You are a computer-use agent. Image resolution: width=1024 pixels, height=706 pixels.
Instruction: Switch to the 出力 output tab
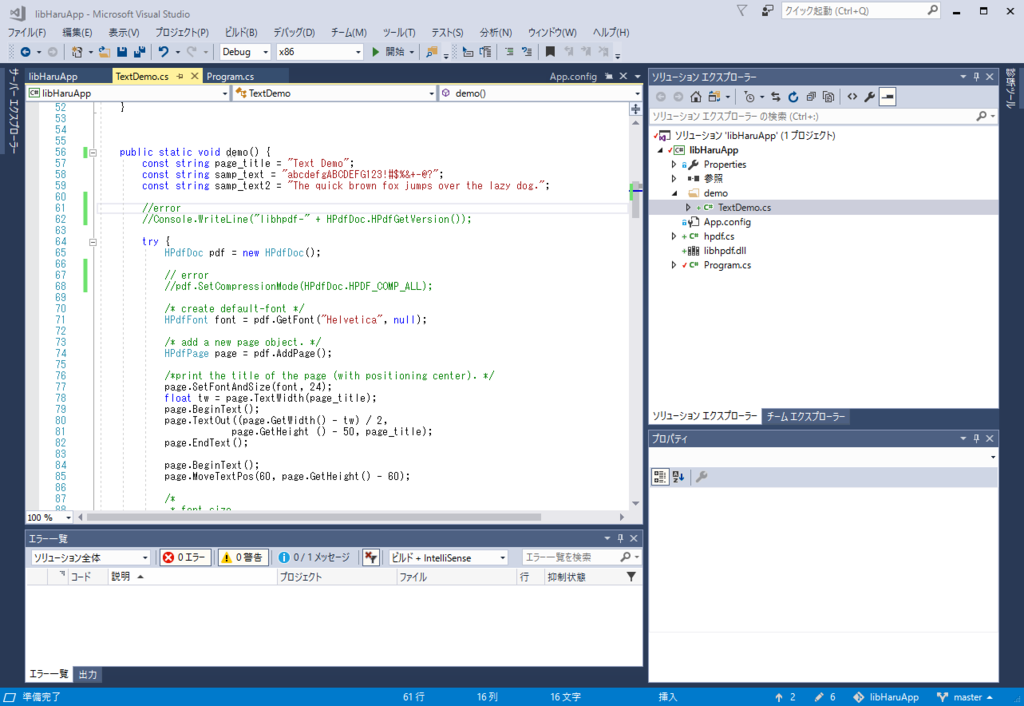point(88,674)
